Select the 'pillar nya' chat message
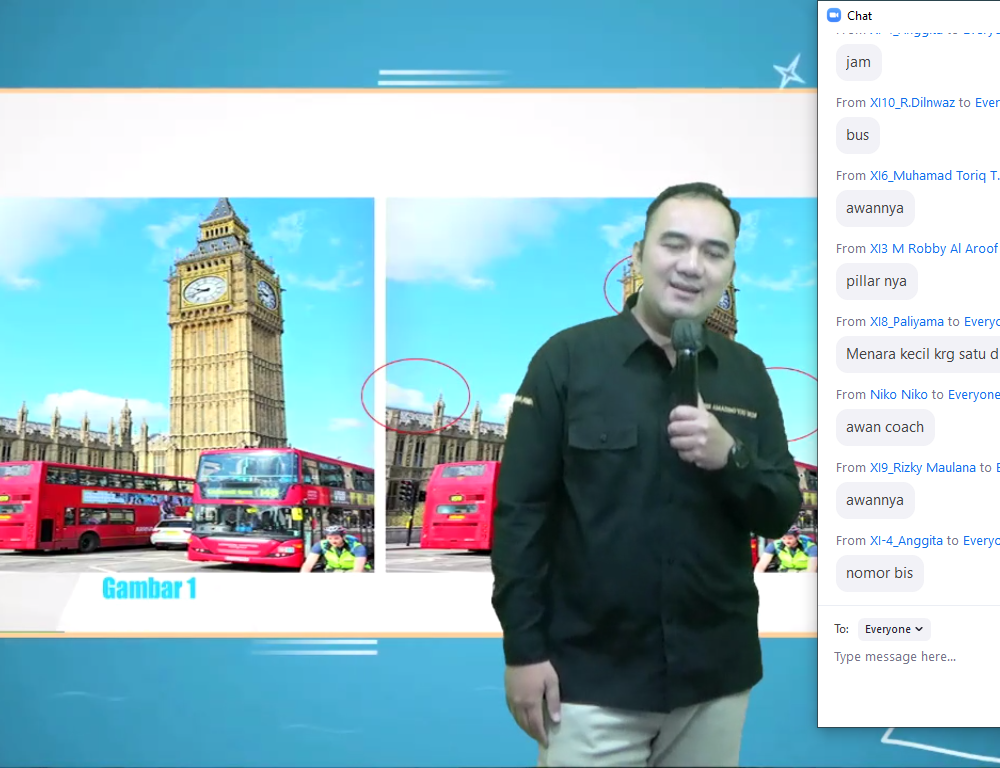The height and width of the screenshot is (768, 1000). tap(876, 281)
